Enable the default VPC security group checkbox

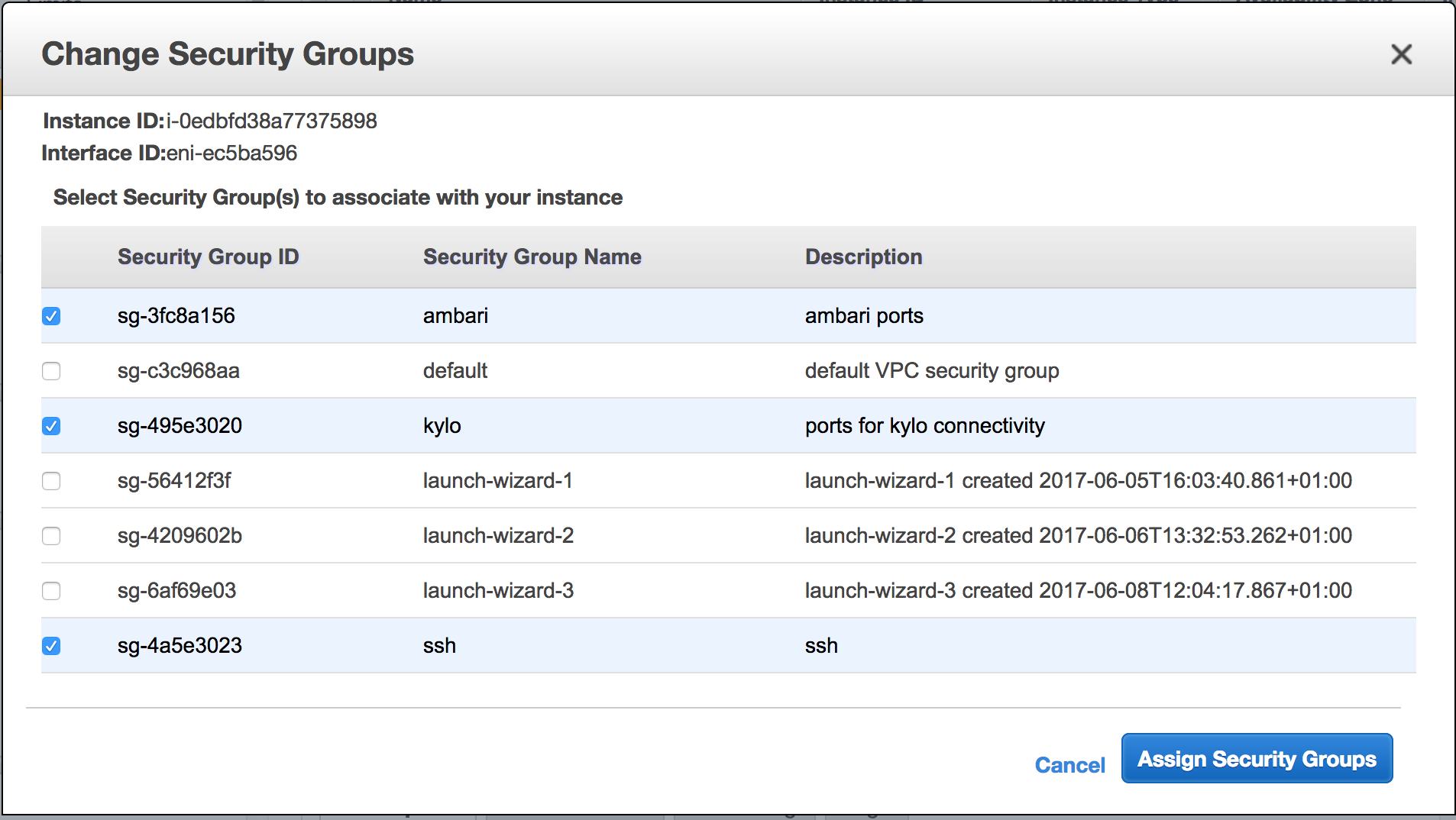click(51, 371)
